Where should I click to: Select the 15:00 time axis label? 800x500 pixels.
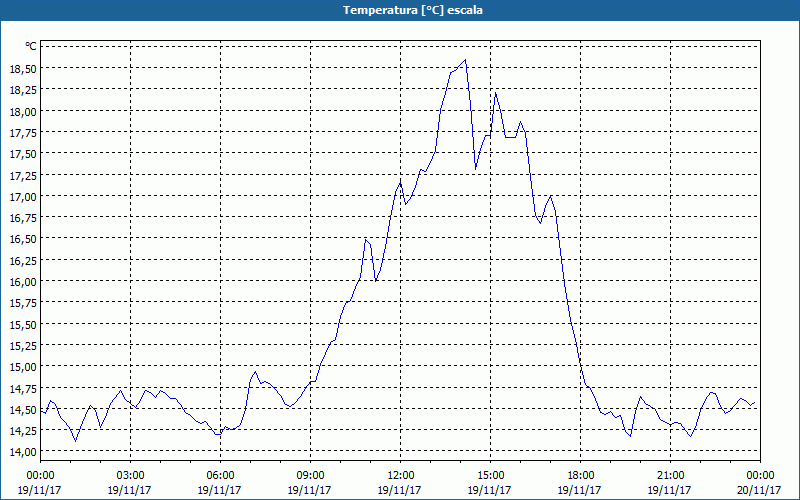490,475
